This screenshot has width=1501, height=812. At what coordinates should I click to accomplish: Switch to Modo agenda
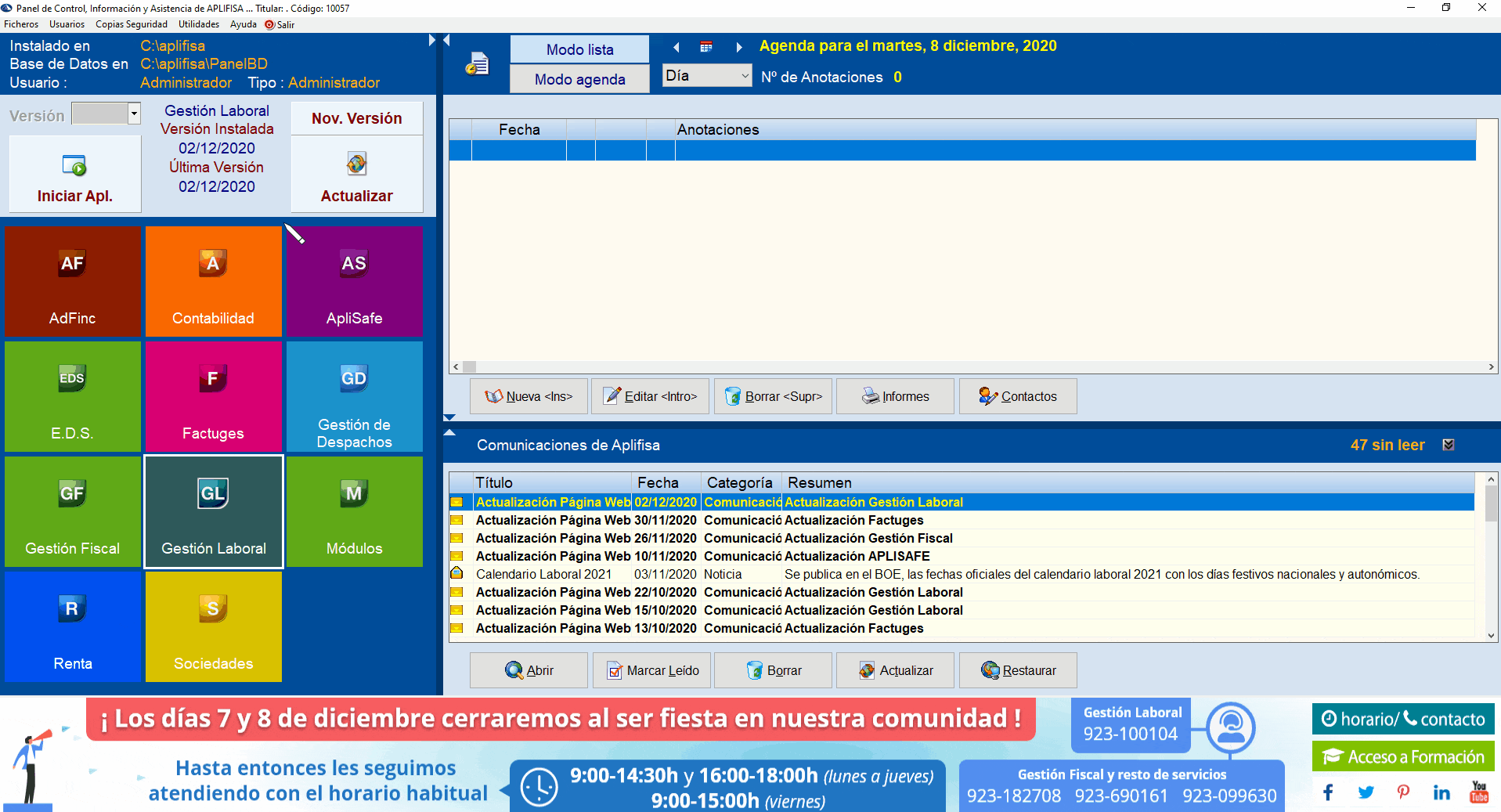579,79
